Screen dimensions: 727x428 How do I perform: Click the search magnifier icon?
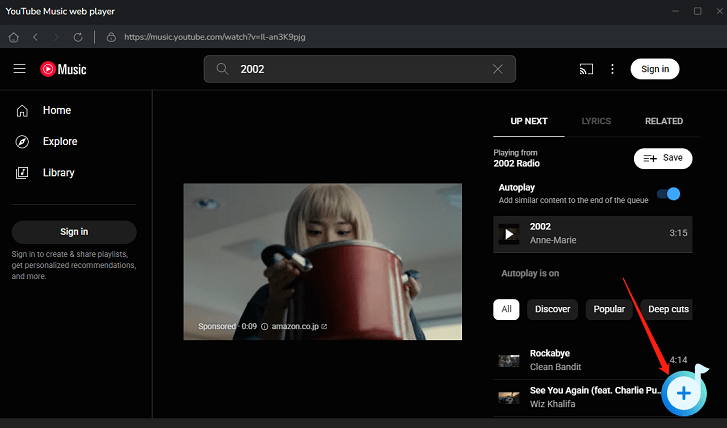[x=222, y=69]
